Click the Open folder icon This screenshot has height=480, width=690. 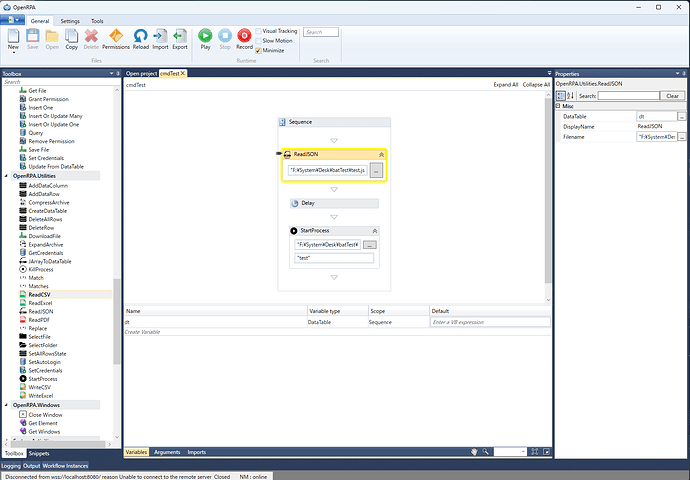[52, 36]
